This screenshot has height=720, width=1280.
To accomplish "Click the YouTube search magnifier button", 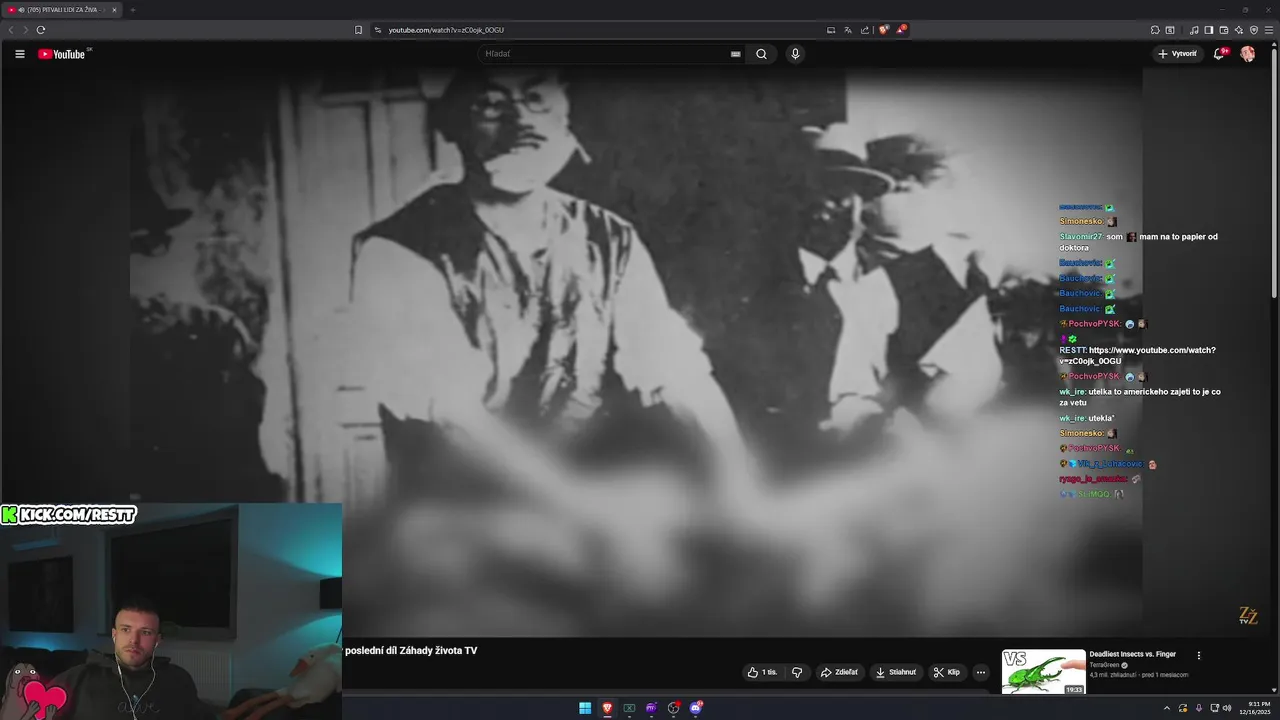I will (761, 54).
